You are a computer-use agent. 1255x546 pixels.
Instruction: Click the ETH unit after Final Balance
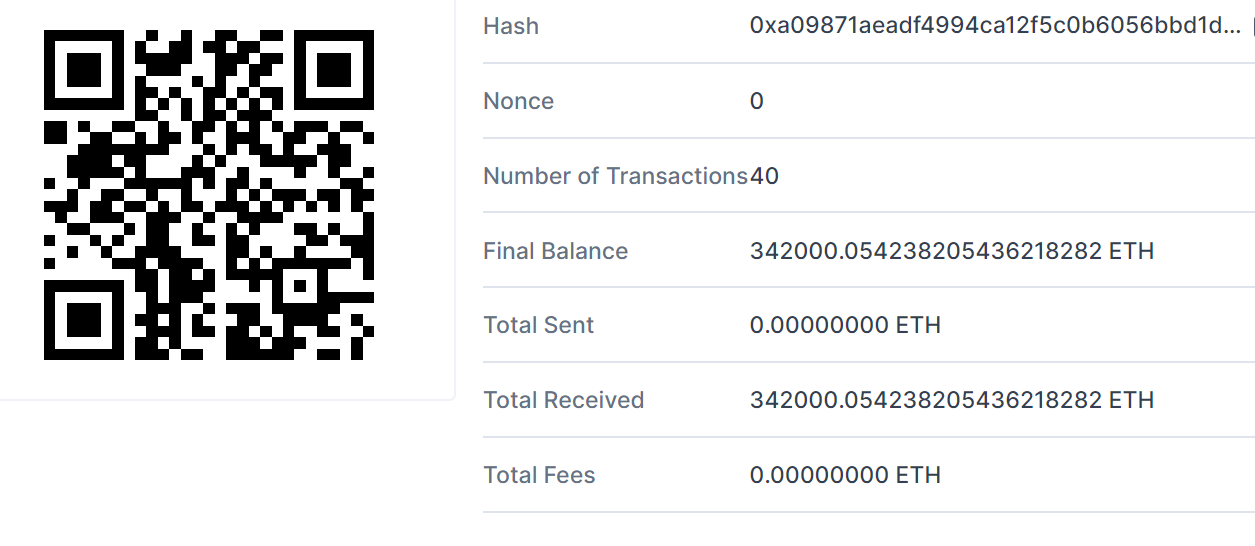(1132, 251)
